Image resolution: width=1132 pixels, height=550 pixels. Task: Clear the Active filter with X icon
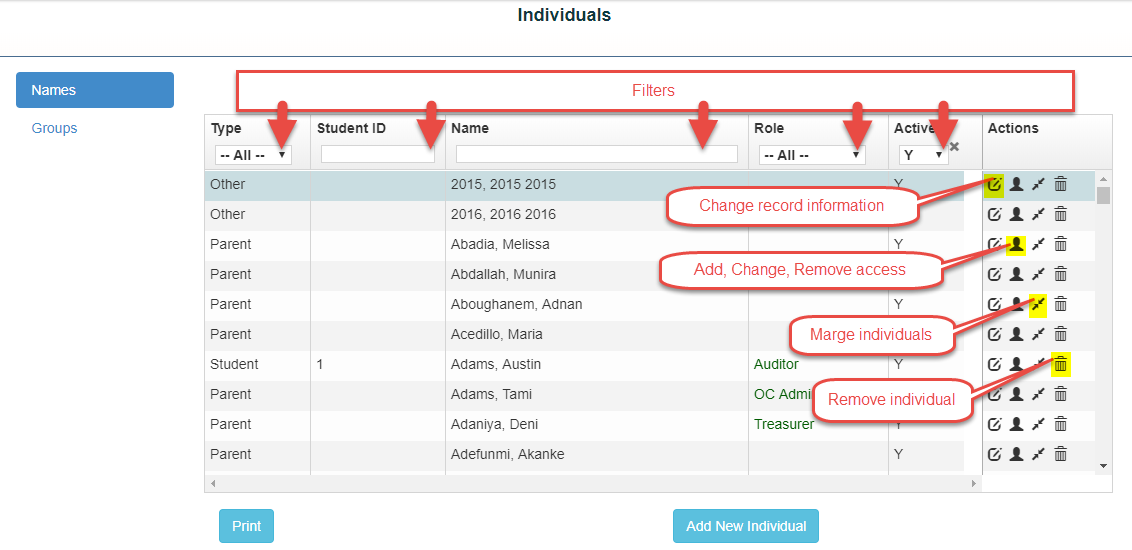click(x=954, y=147)
